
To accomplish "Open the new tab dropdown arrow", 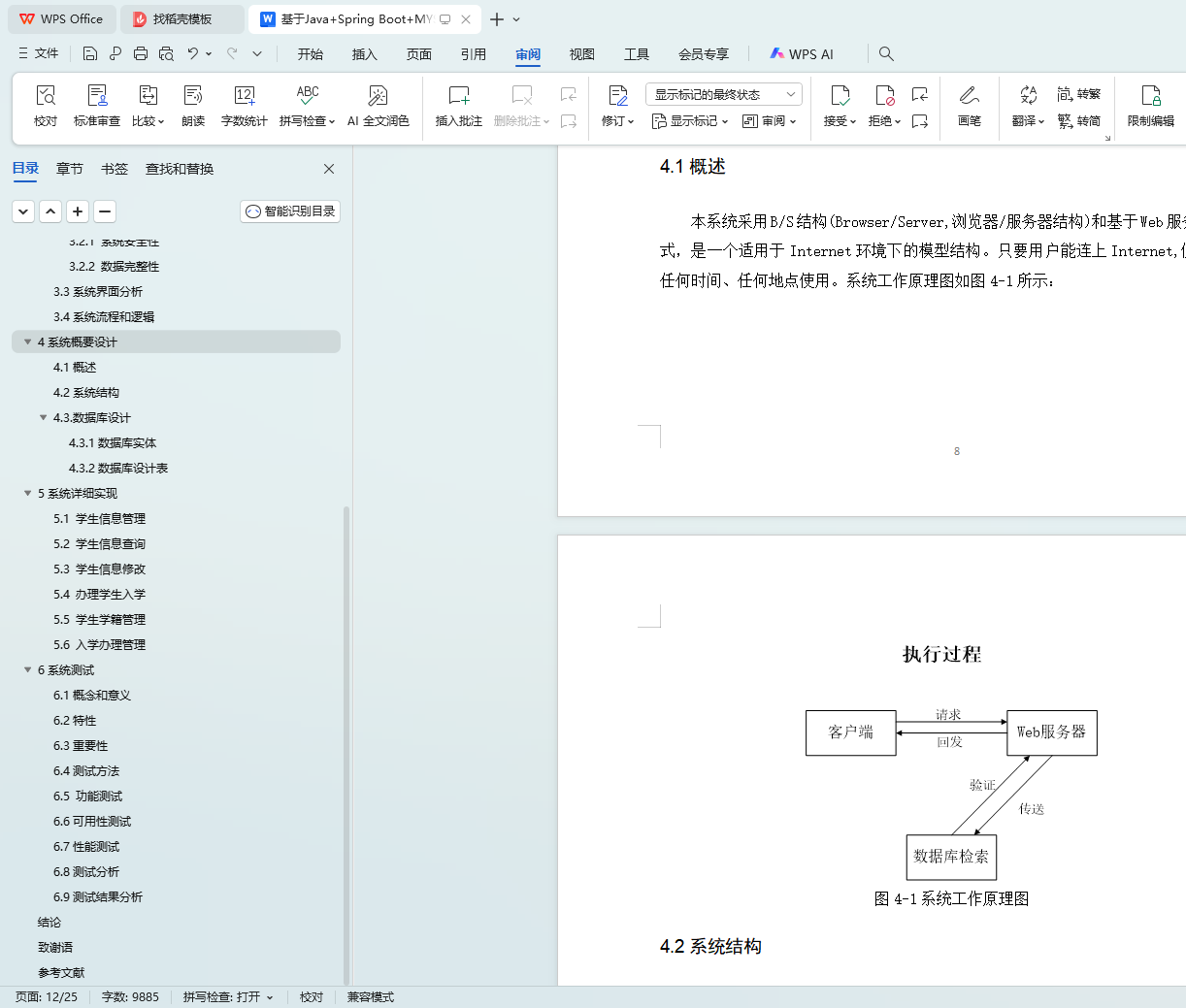I will pyautogui.click(x=516, y=19).
